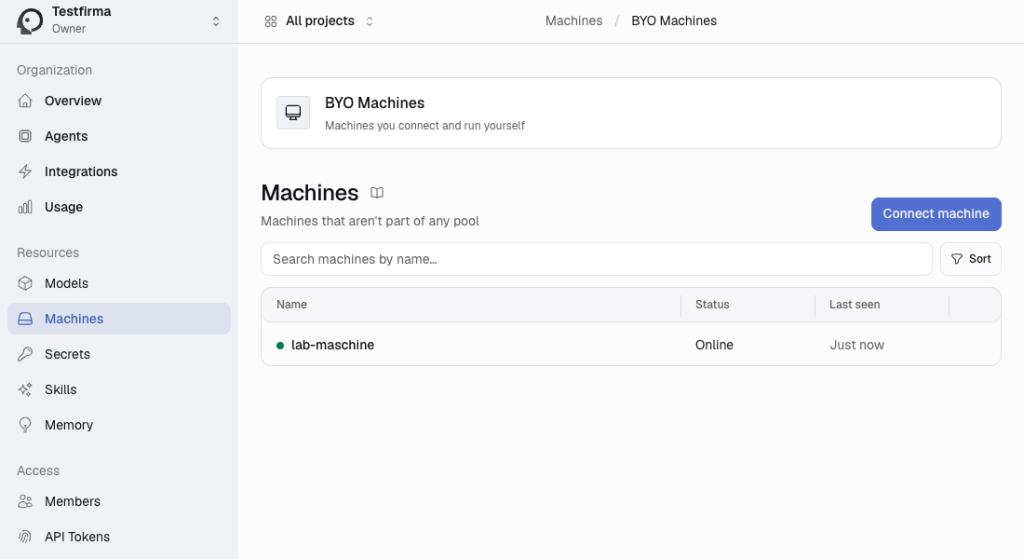Click the Just now last seen cell
1024x559 pixels.
[x=857, y=345]
